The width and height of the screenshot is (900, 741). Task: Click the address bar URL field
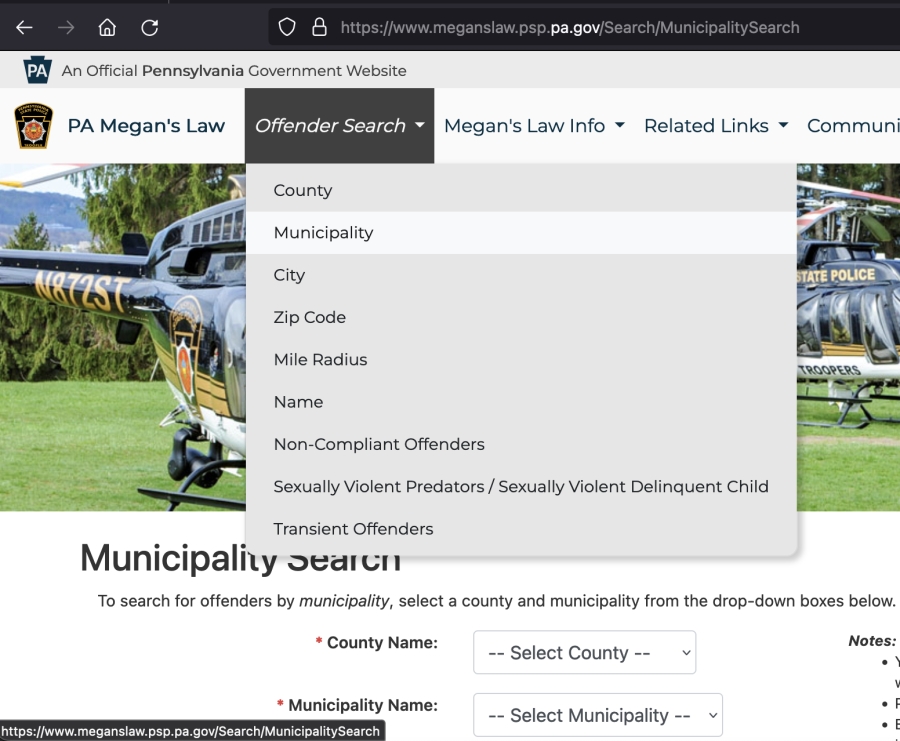click(584, 27)
